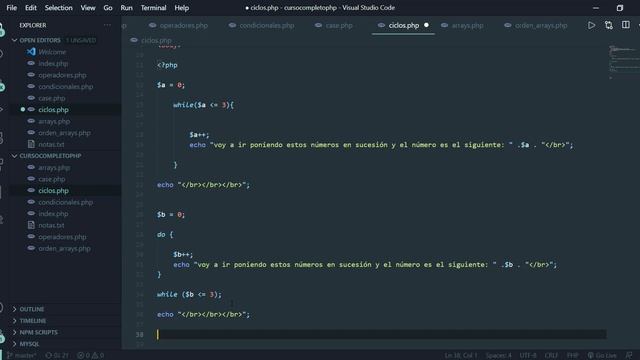Open notas.txt in Open Editors list
The height and width of the screenshot is (360, 640).
coord(51,144)
